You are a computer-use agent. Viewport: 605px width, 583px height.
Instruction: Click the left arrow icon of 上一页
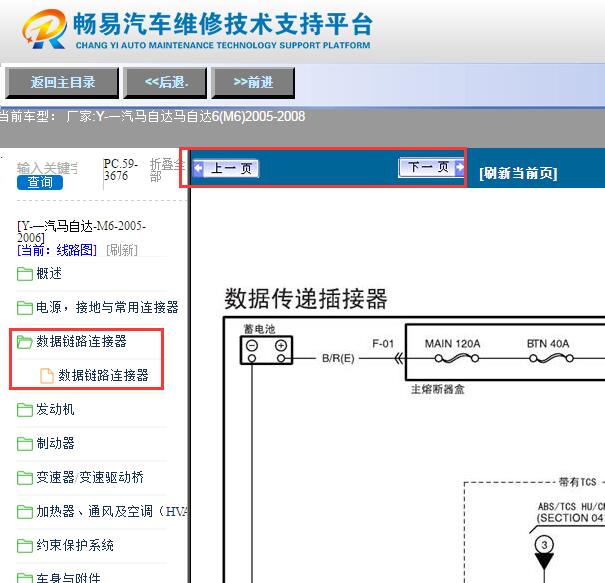click(x=198, y=168)
